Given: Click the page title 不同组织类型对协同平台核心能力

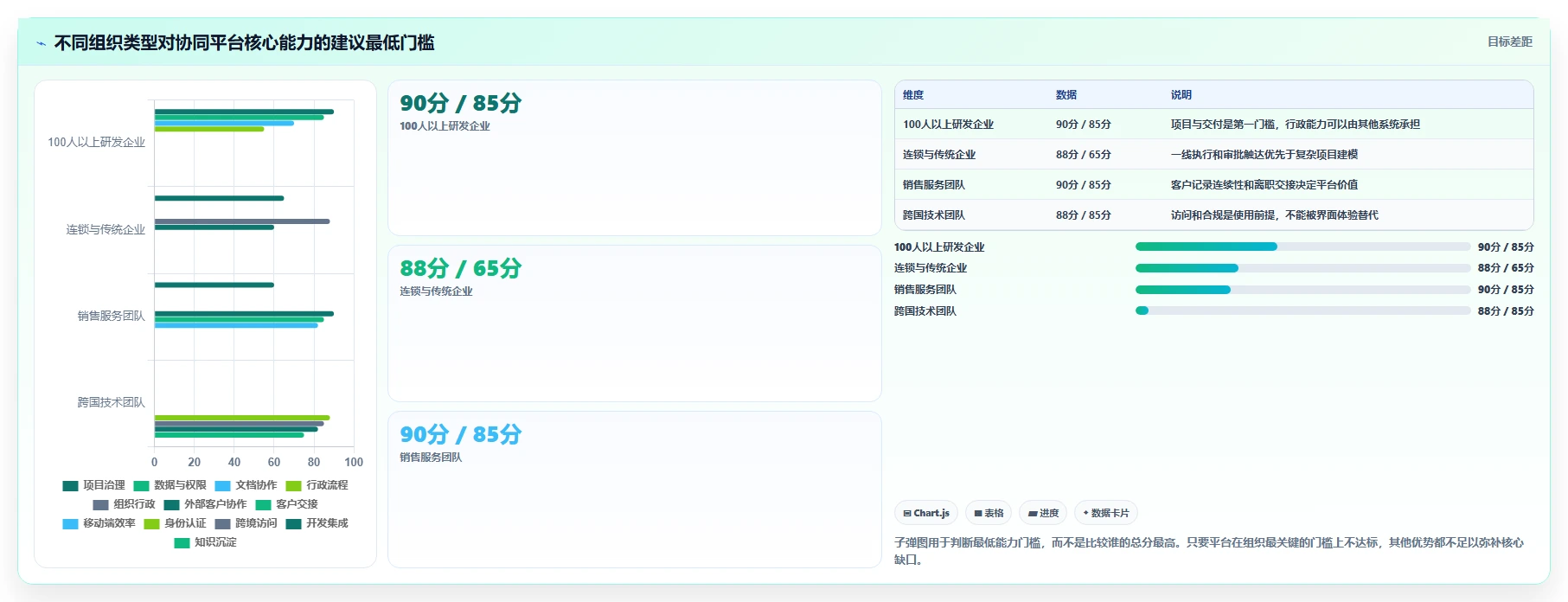Looking at the screenshot, I should (x=244, y=43).
